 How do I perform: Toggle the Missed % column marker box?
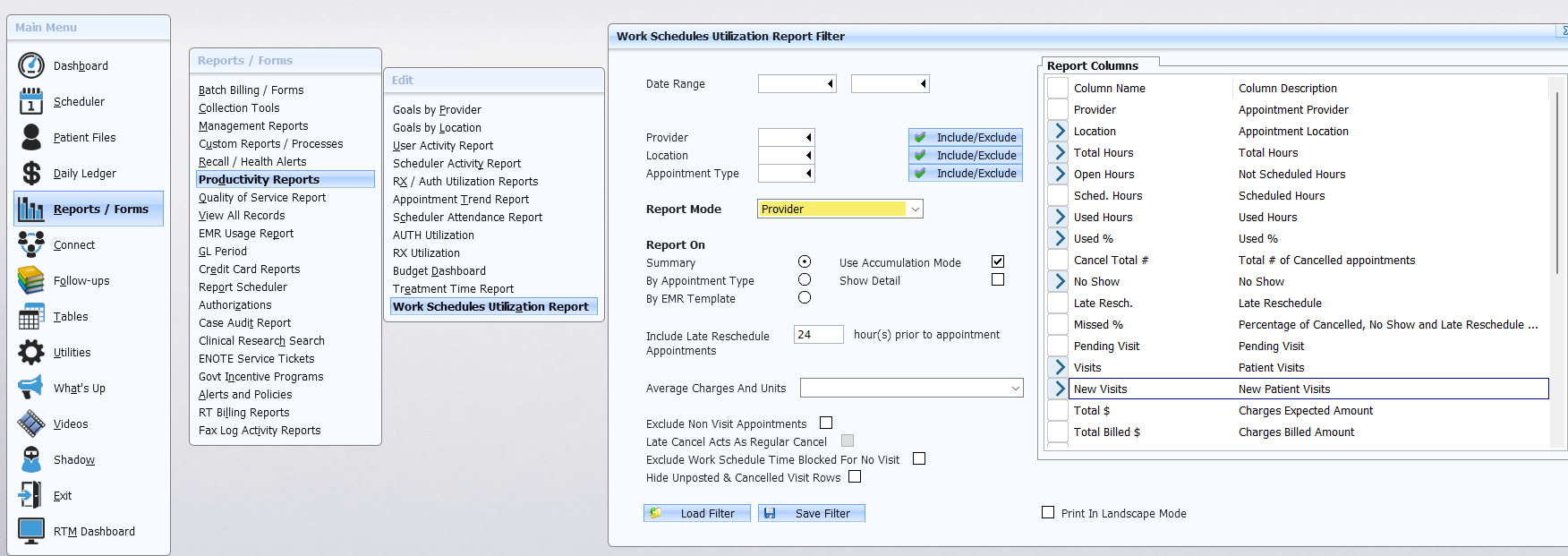(x=1058, y=324)
